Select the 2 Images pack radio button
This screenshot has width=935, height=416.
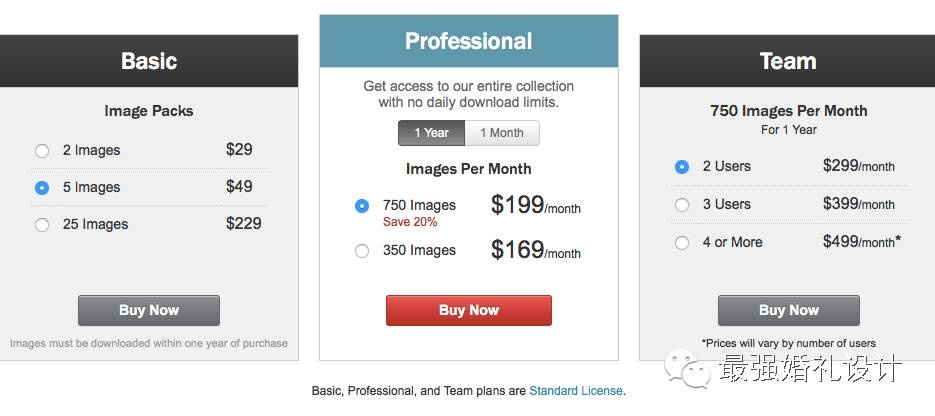coord(42,151)
